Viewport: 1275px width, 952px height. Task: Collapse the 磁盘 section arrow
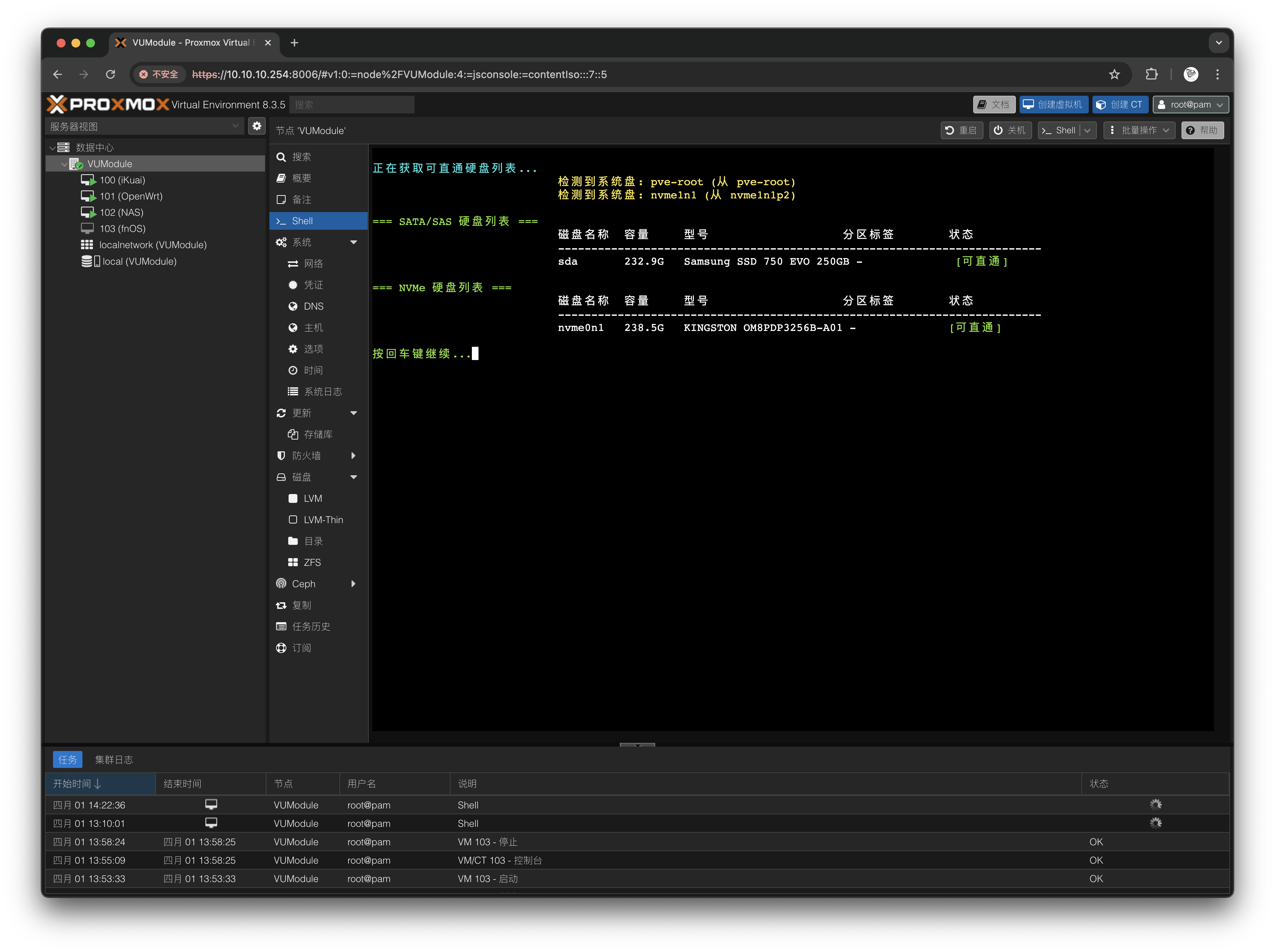point(354,477)
